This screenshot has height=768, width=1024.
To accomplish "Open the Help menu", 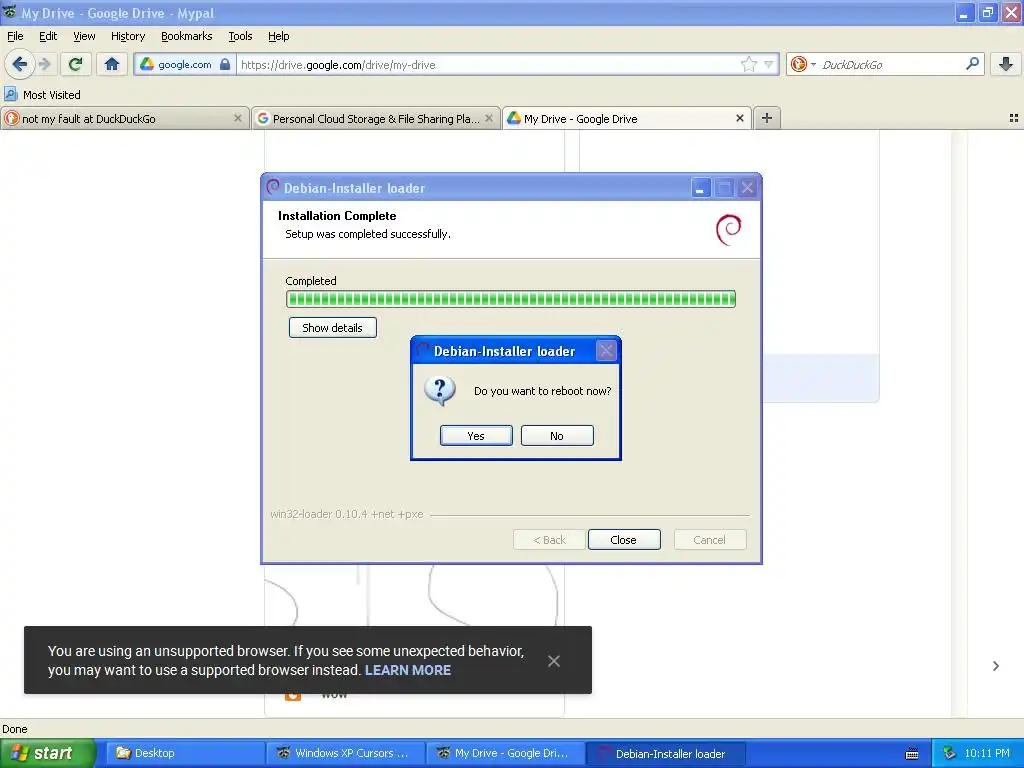I will [x=278, y=36].
